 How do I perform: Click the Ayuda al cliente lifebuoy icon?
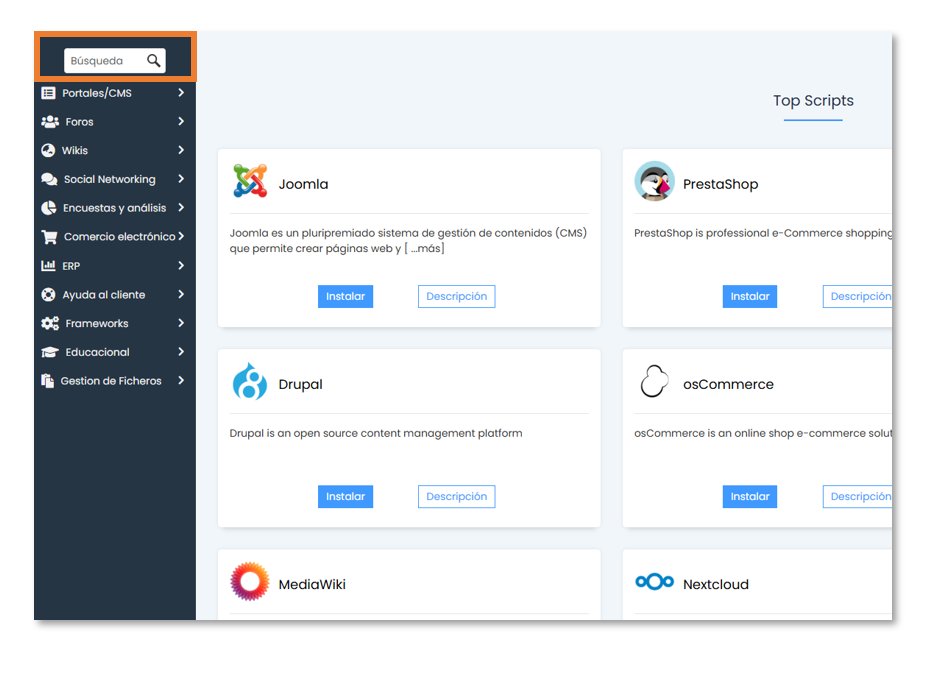point(48,295)
